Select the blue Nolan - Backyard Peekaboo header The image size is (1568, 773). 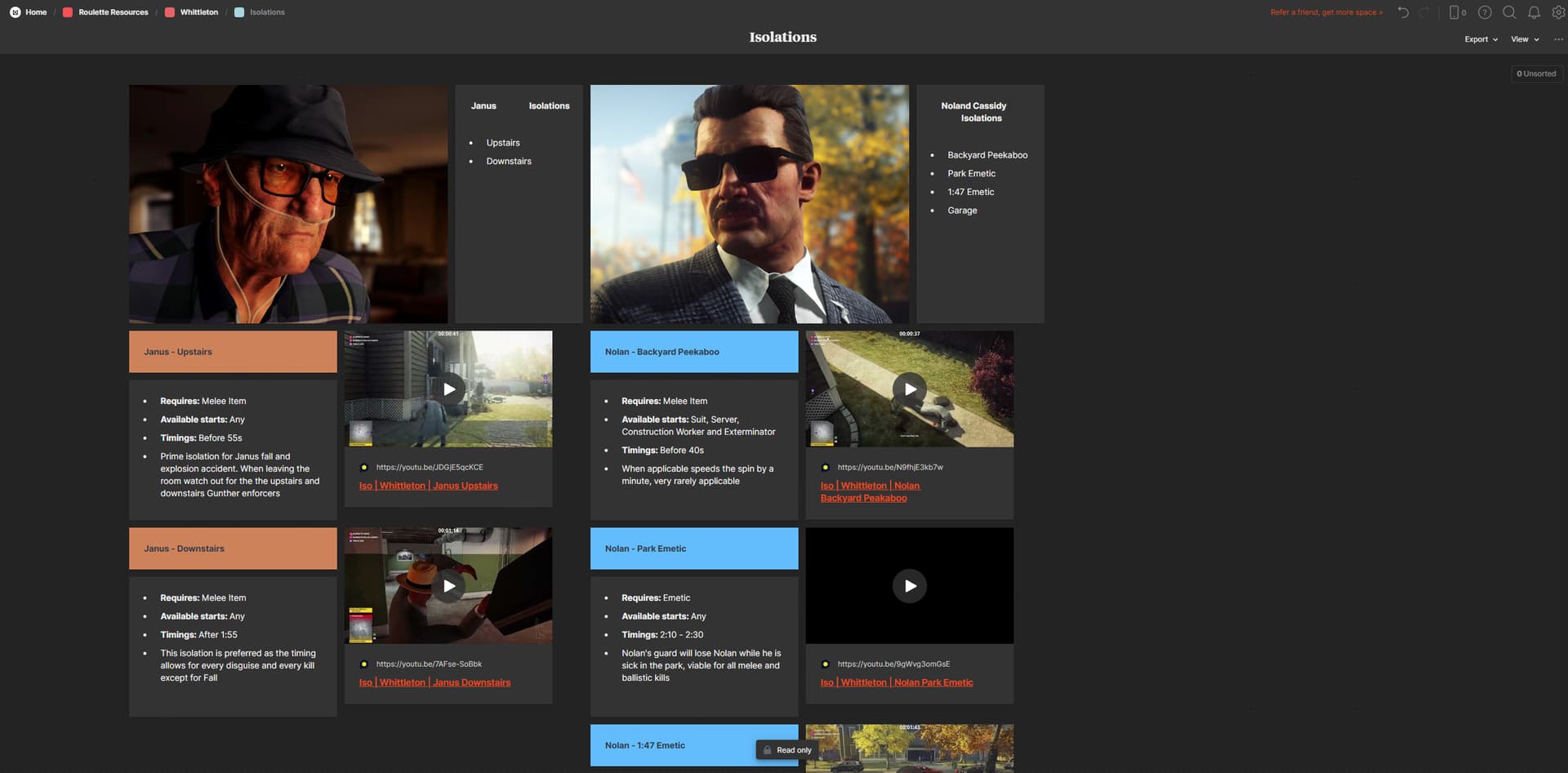tap(694, 352)
